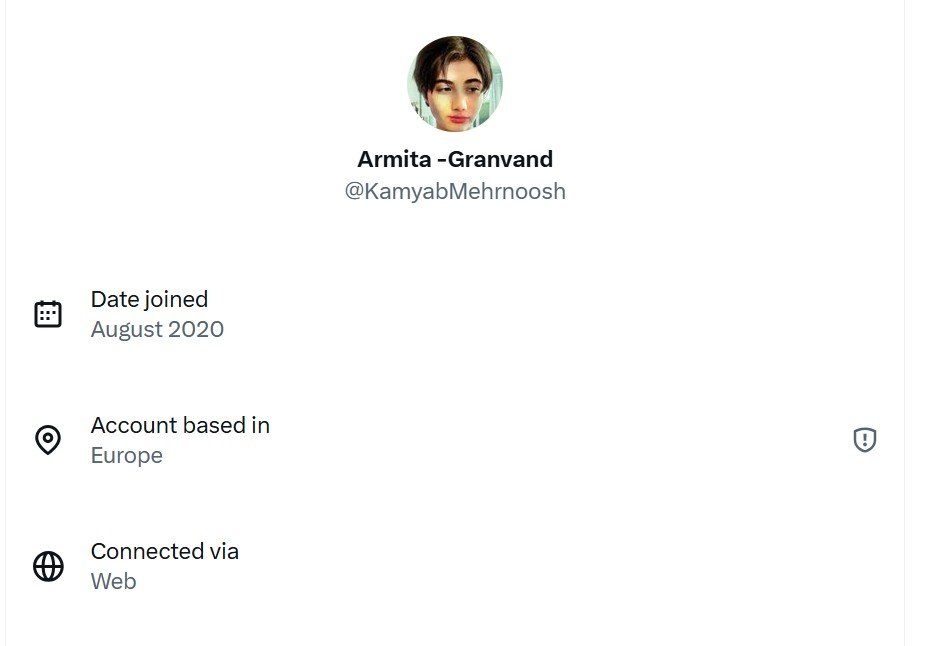Image resolution: width=931 pixels, height=646 pixels.
Task: Click the globe icon beside Connected via
Action: [48, 566]
